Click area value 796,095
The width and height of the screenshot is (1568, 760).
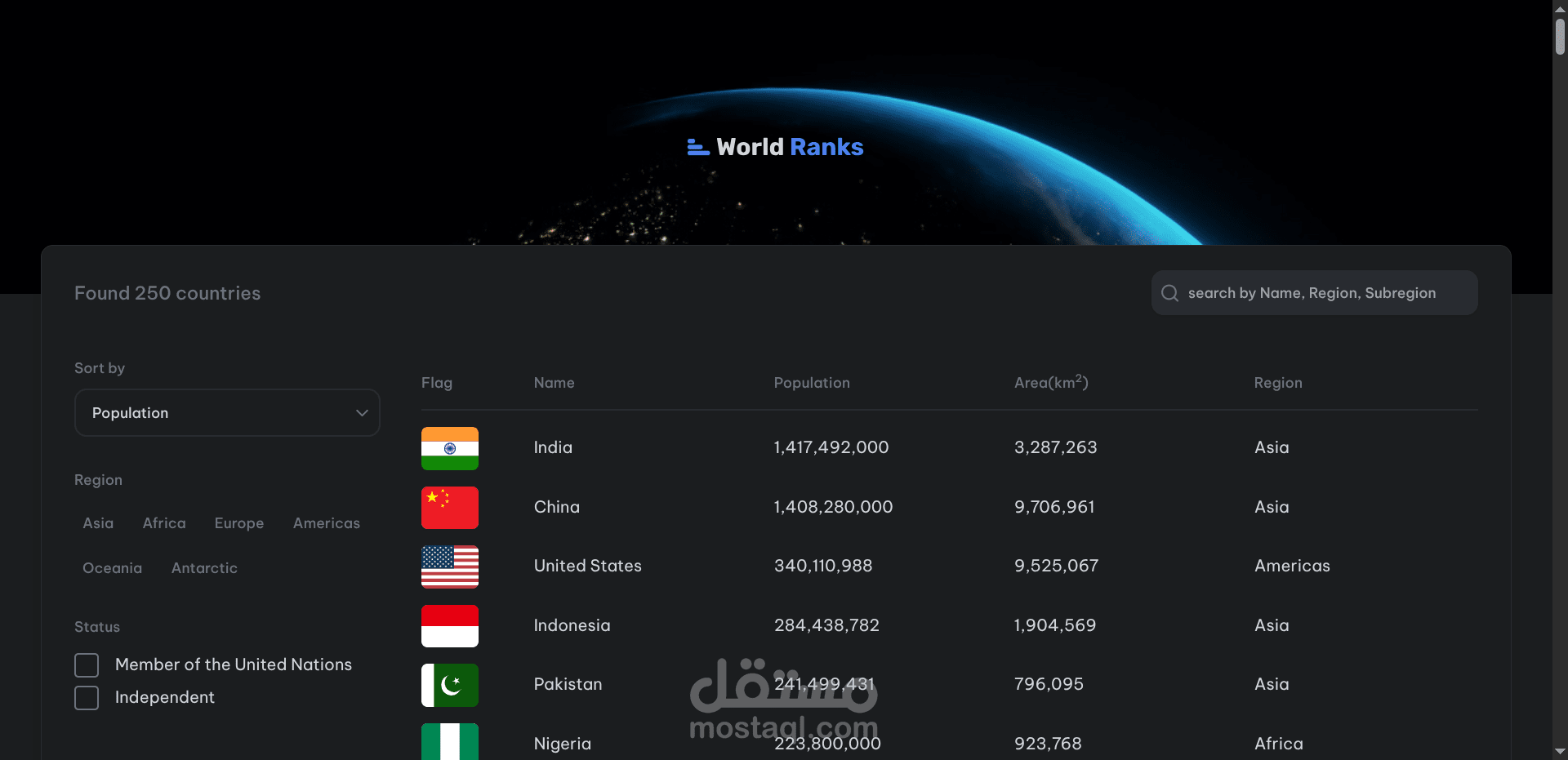1049,684
